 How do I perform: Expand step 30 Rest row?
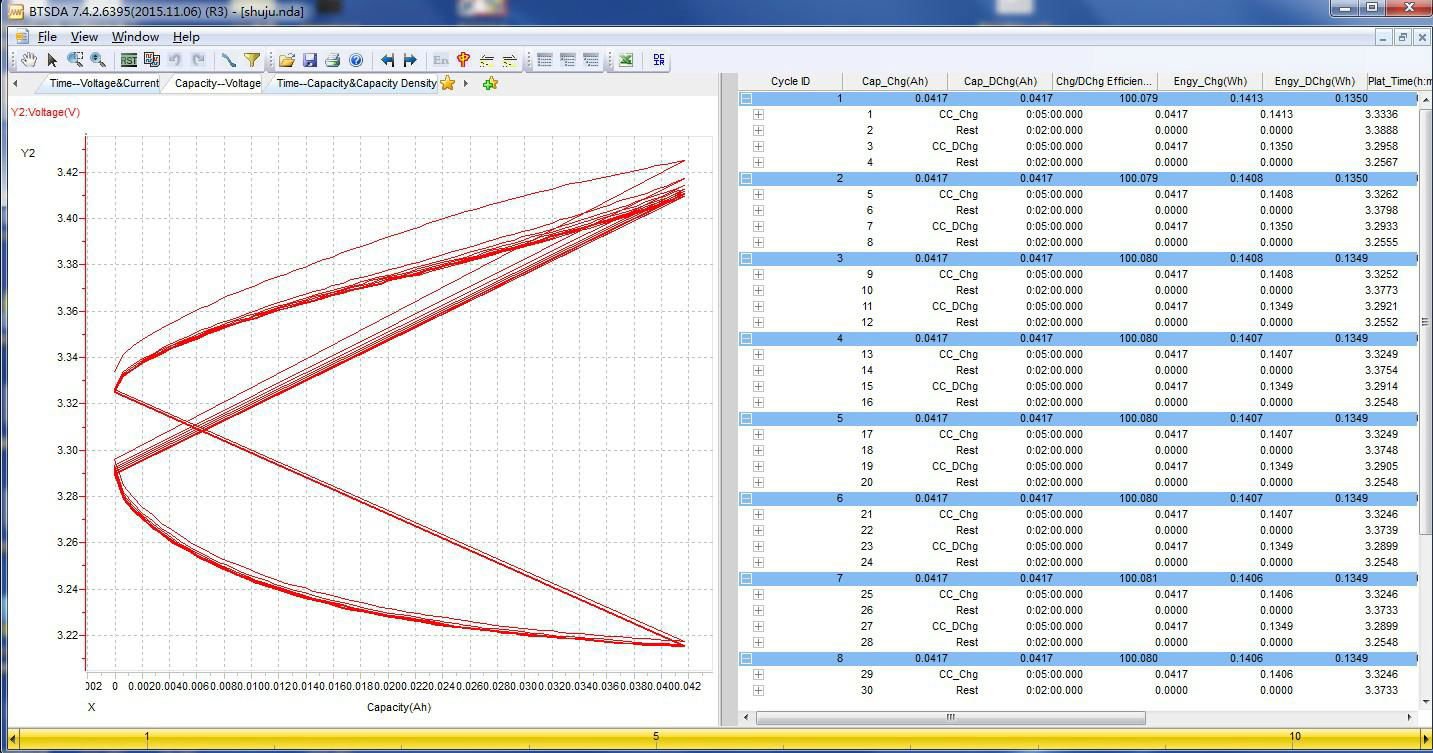[x=758, y=690]
